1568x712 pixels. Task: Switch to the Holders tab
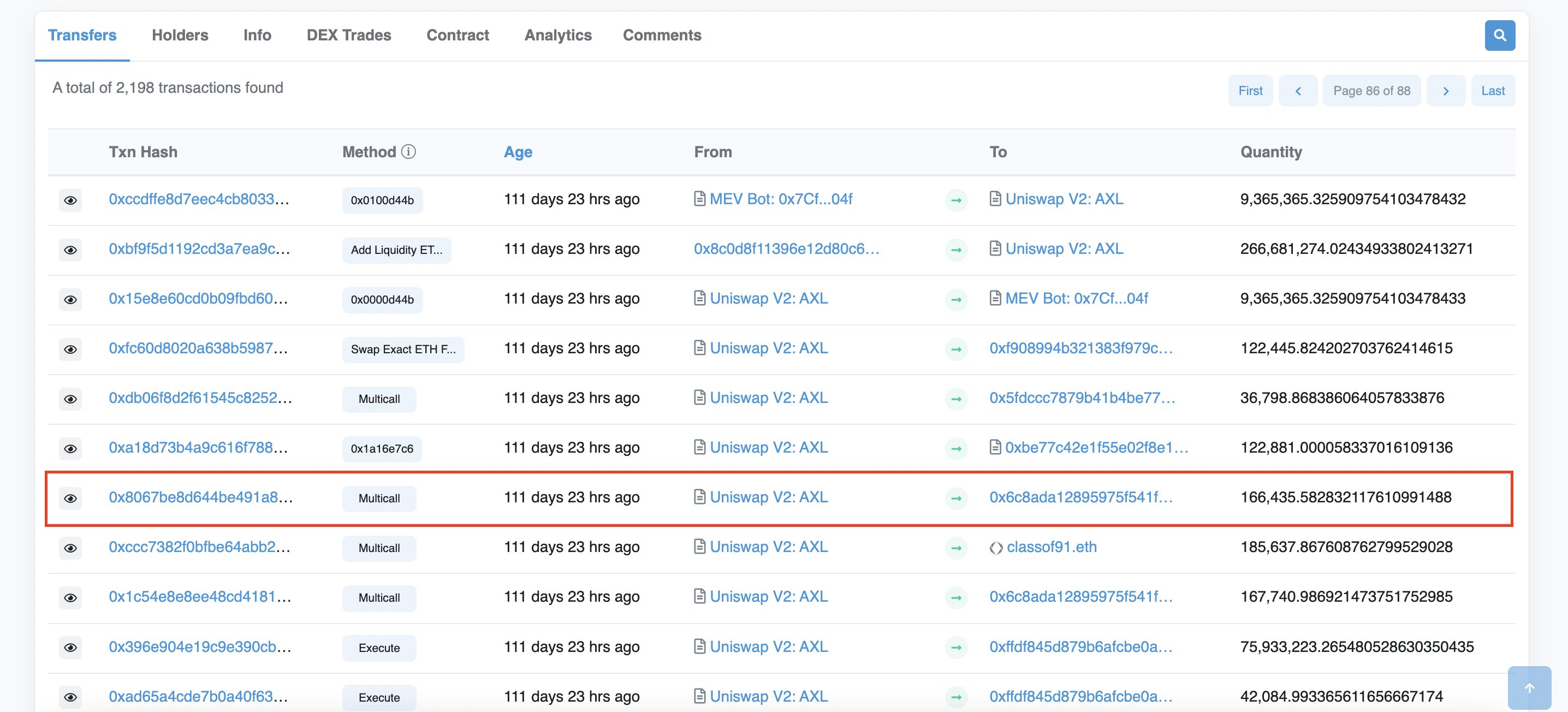[180, 35]
